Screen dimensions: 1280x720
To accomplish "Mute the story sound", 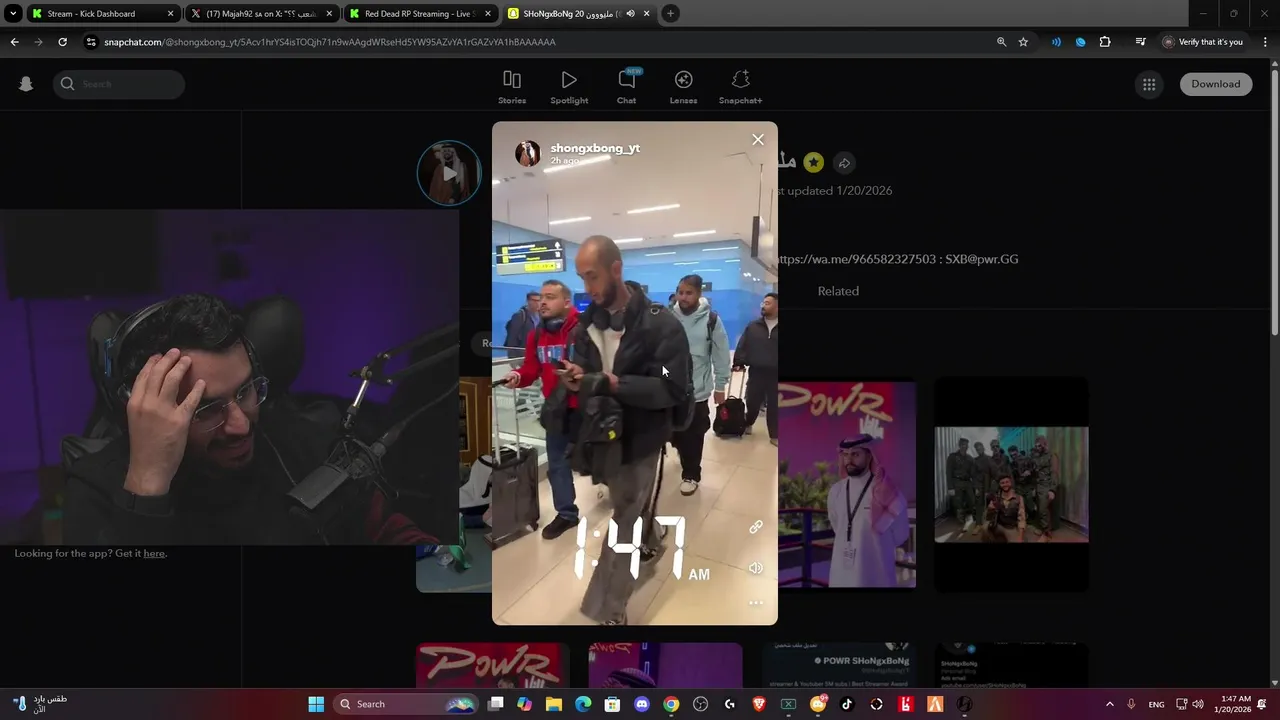I will pyautogui.click(x=756, y=568).
